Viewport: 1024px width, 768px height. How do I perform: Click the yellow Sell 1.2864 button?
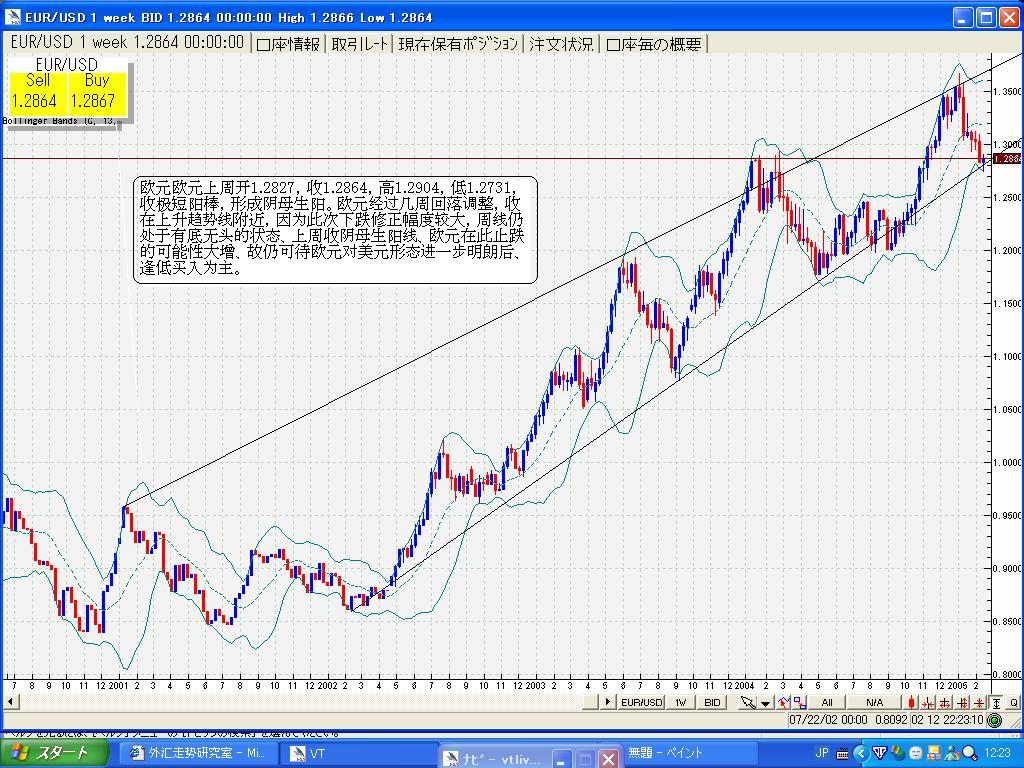pyautogui.click(x=37, y=92)
